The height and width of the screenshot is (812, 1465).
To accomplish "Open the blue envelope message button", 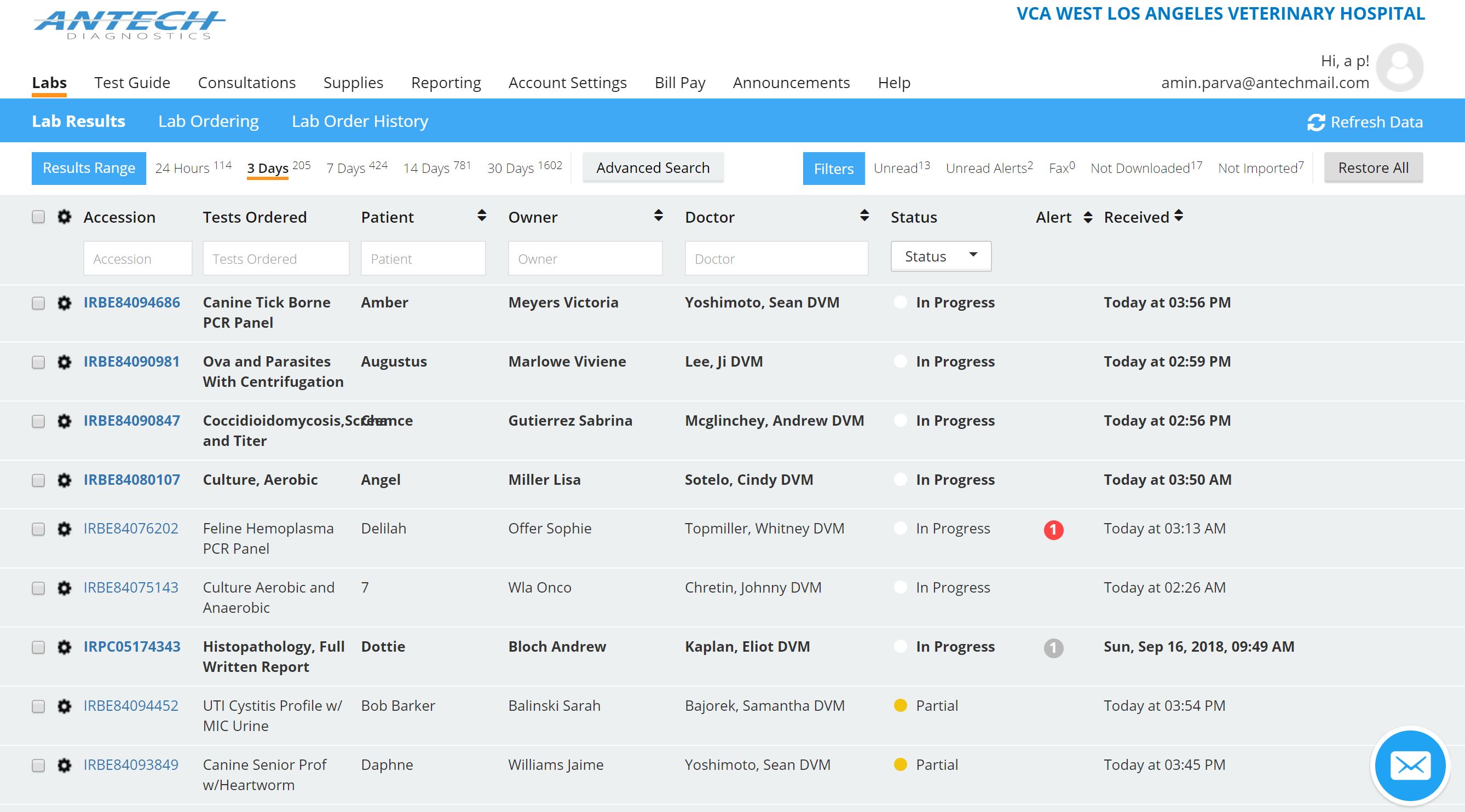I will pos(1410,766).
